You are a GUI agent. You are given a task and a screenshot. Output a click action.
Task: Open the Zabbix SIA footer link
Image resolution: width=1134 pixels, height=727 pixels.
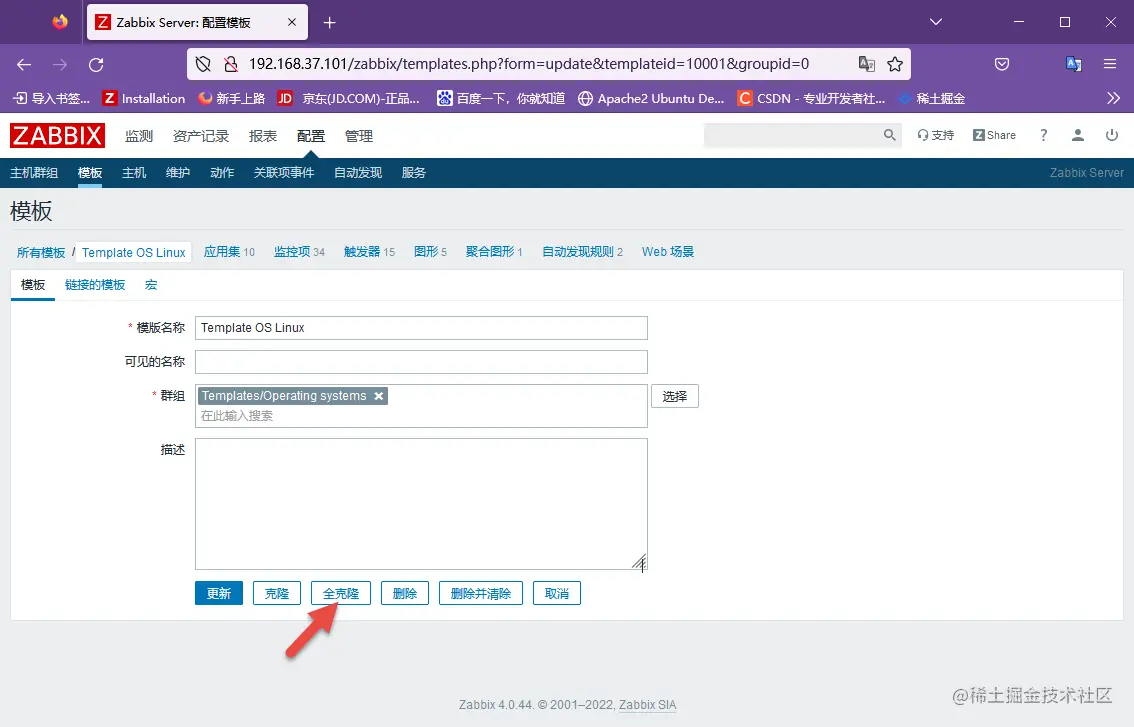[646, 705]
